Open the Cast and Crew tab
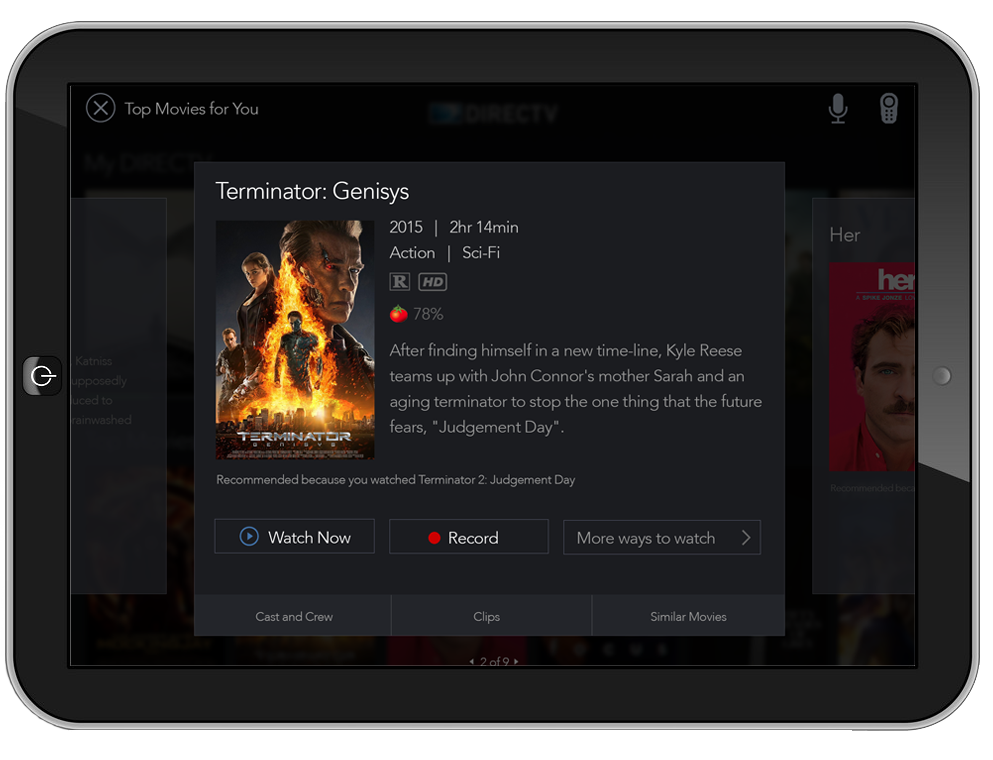993x760 pixels. (x=293, y=616)
